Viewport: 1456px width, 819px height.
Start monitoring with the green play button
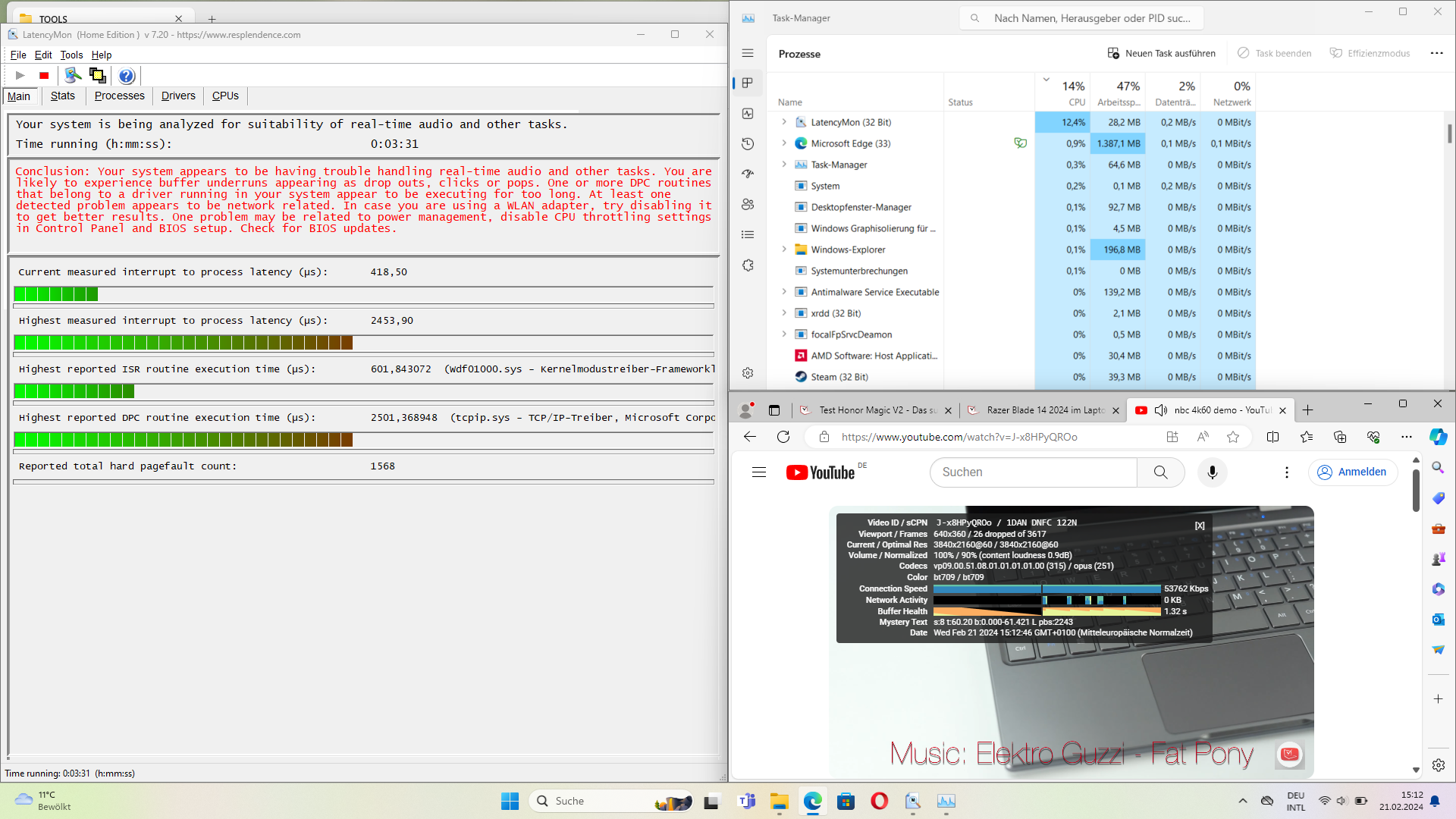[20, 75]
